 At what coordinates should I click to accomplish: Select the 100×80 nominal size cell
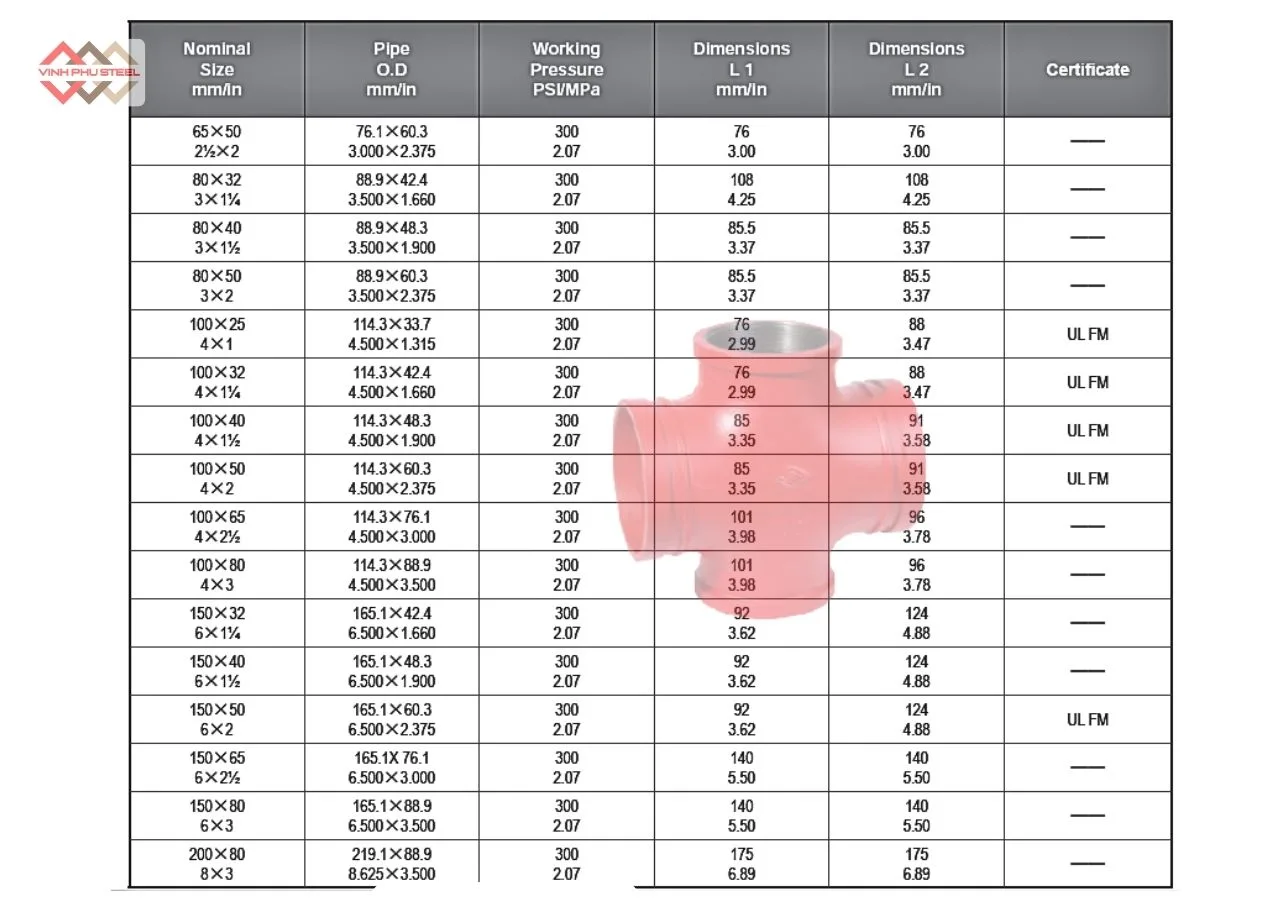(217, 574)
